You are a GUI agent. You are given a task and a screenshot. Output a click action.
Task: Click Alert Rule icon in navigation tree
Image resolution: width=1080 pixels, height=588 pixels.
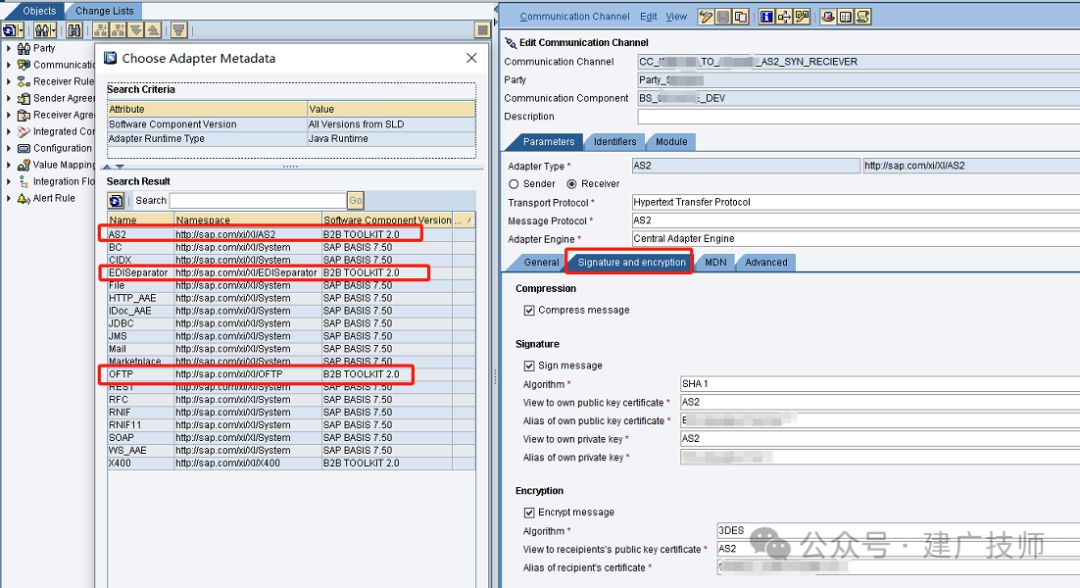pos(23,198)
